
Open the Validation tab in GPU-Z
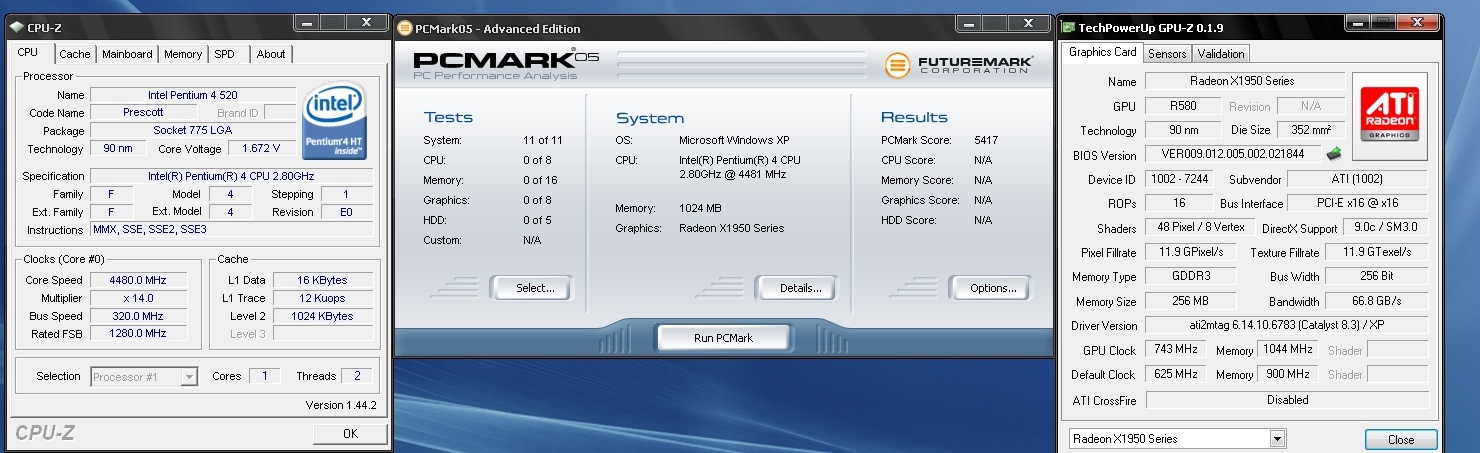coord(1221,54)
